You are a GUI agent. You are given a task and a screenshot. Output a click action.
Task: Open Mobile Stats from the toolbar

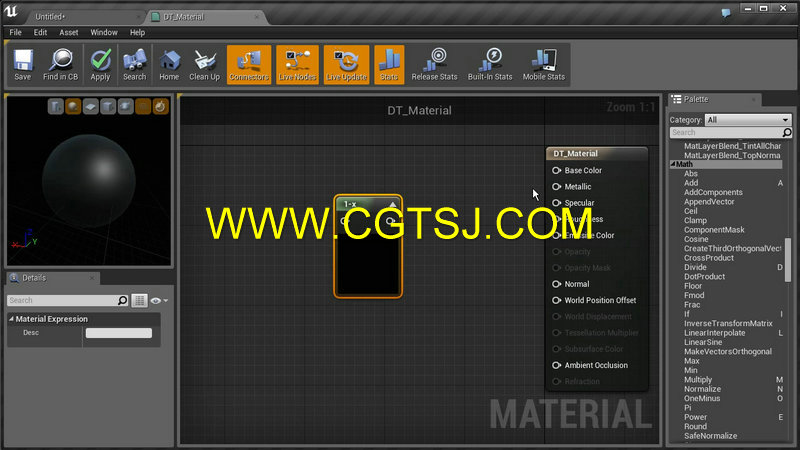coord(543,64)
